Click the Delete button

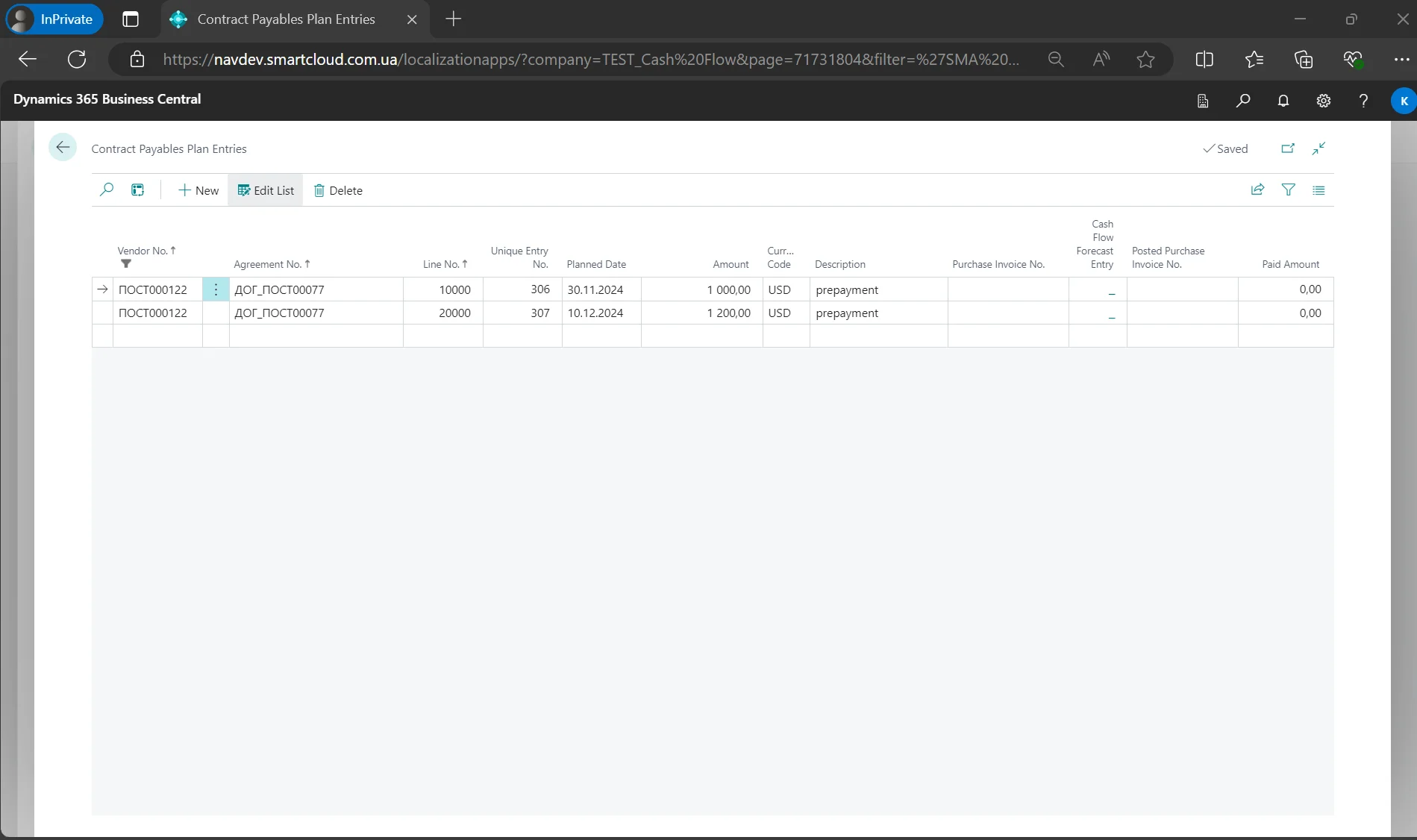pyautogui.click(x=338, y=190)
